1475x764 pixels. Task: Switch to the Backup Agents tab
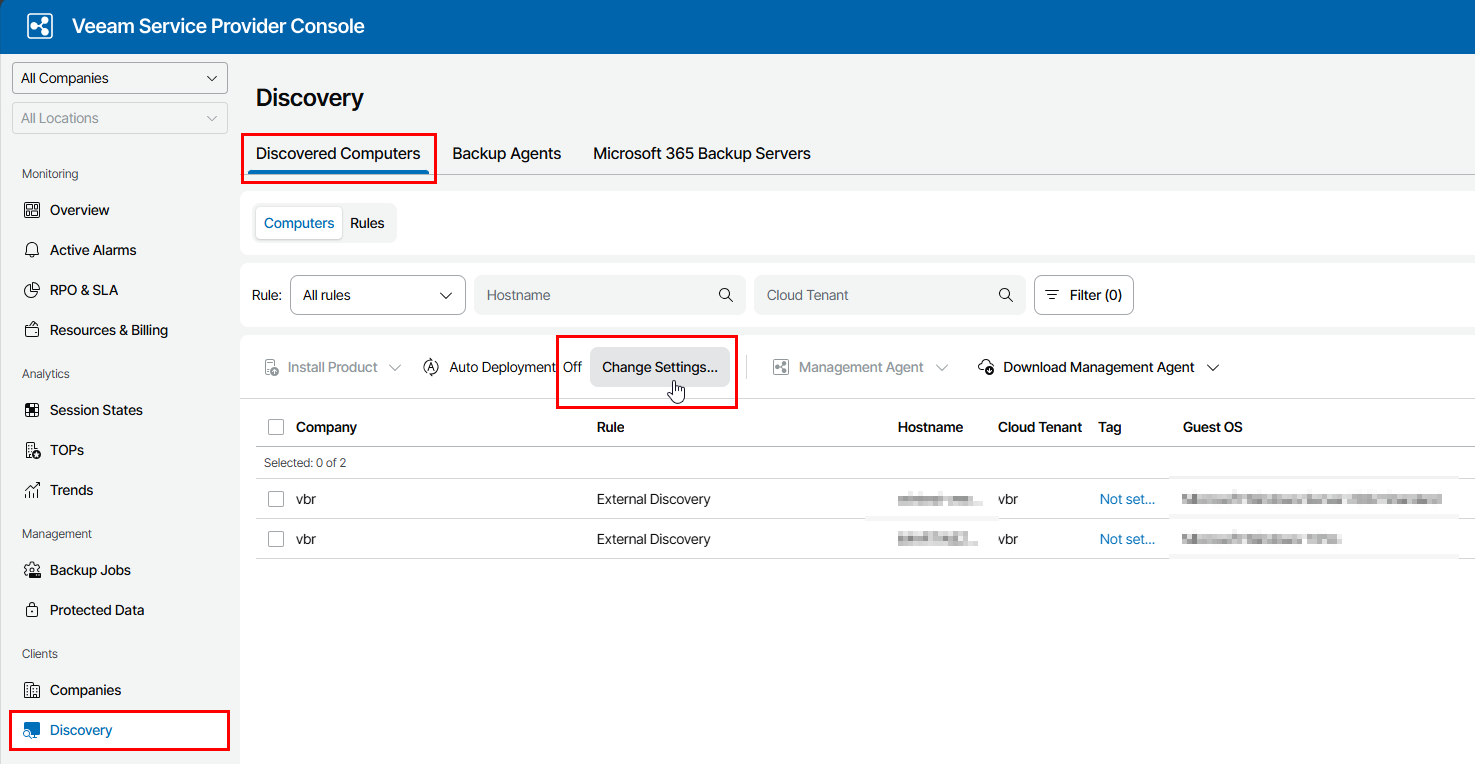tap(506, 154)
